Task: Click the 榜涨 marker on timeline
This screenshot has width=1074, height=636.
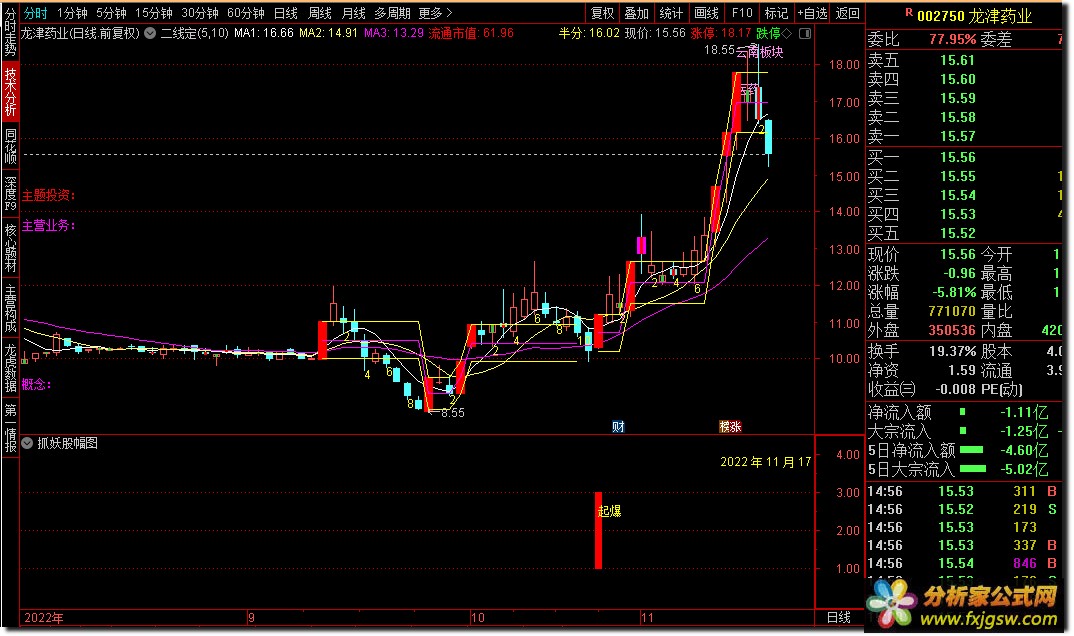Action: (x=730, y=427)
